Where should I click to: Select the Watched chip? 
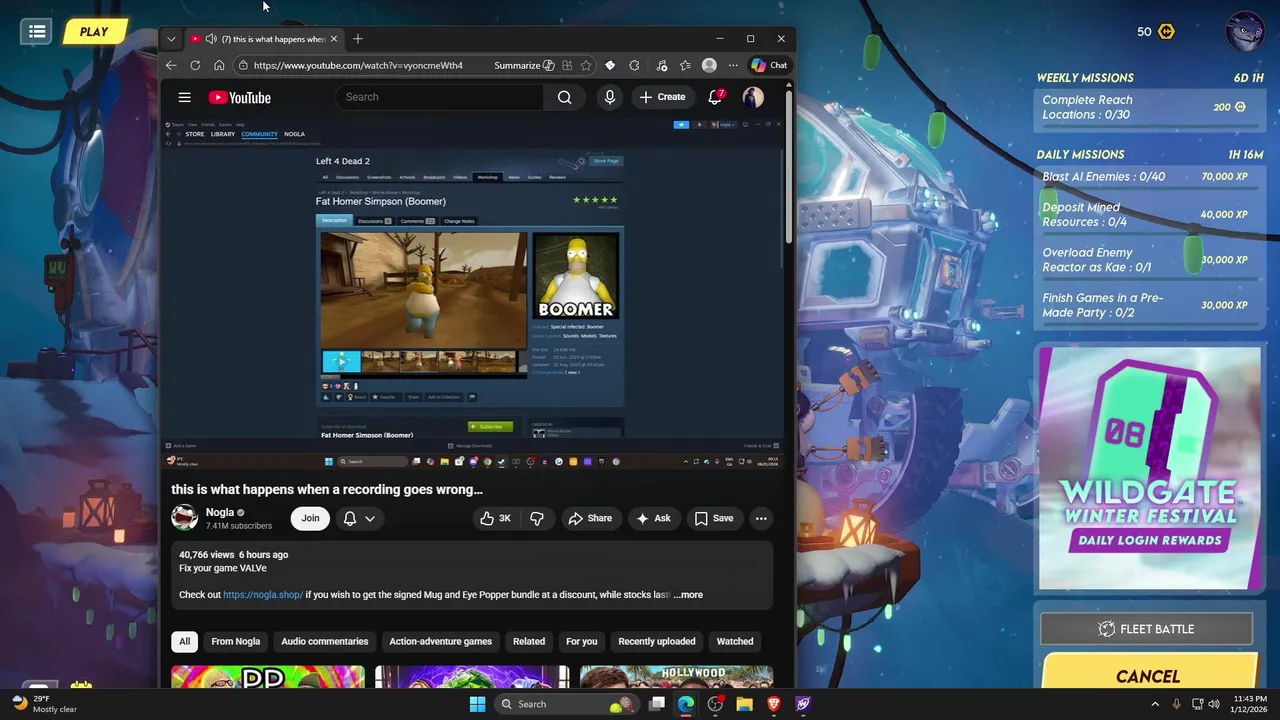coord(735,641)
